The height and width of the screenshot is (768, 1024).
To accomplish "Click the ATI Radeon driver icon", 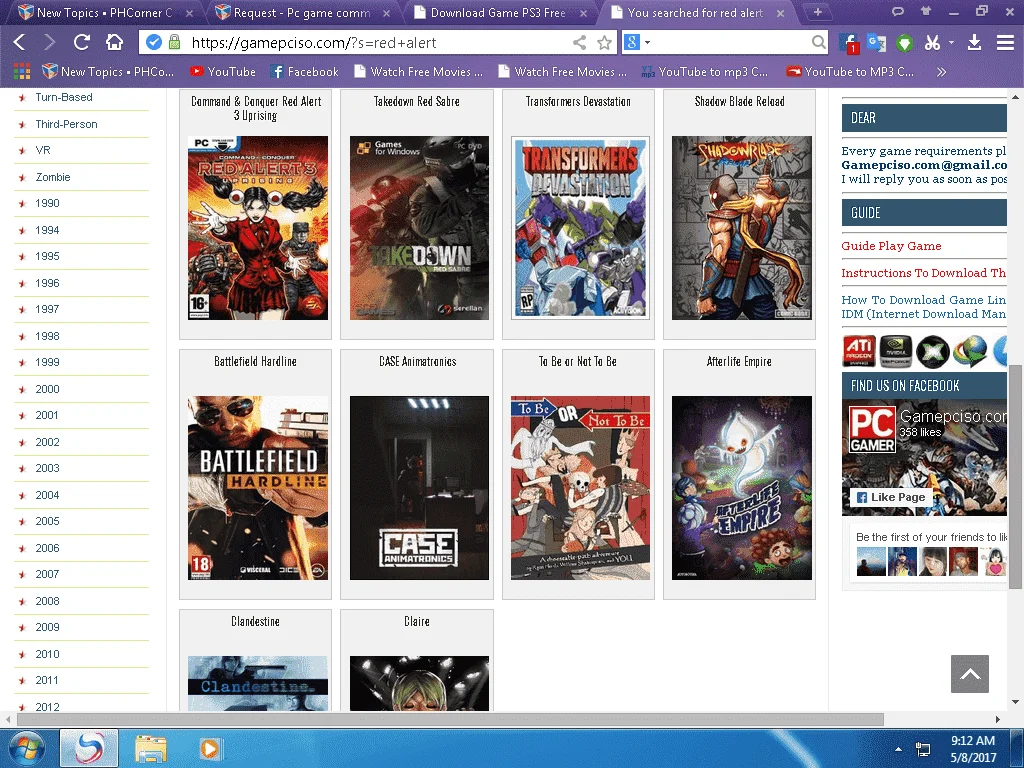I will pyautogui.click(x=859, y=351).
